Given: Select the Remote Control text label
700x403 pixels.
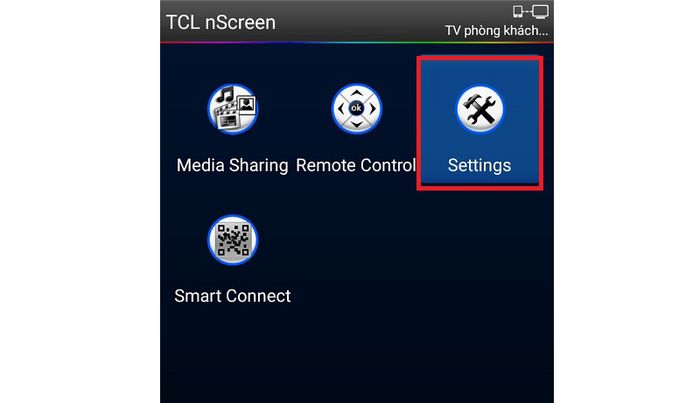Looking at the screenshot, I should tap(356, 166).
